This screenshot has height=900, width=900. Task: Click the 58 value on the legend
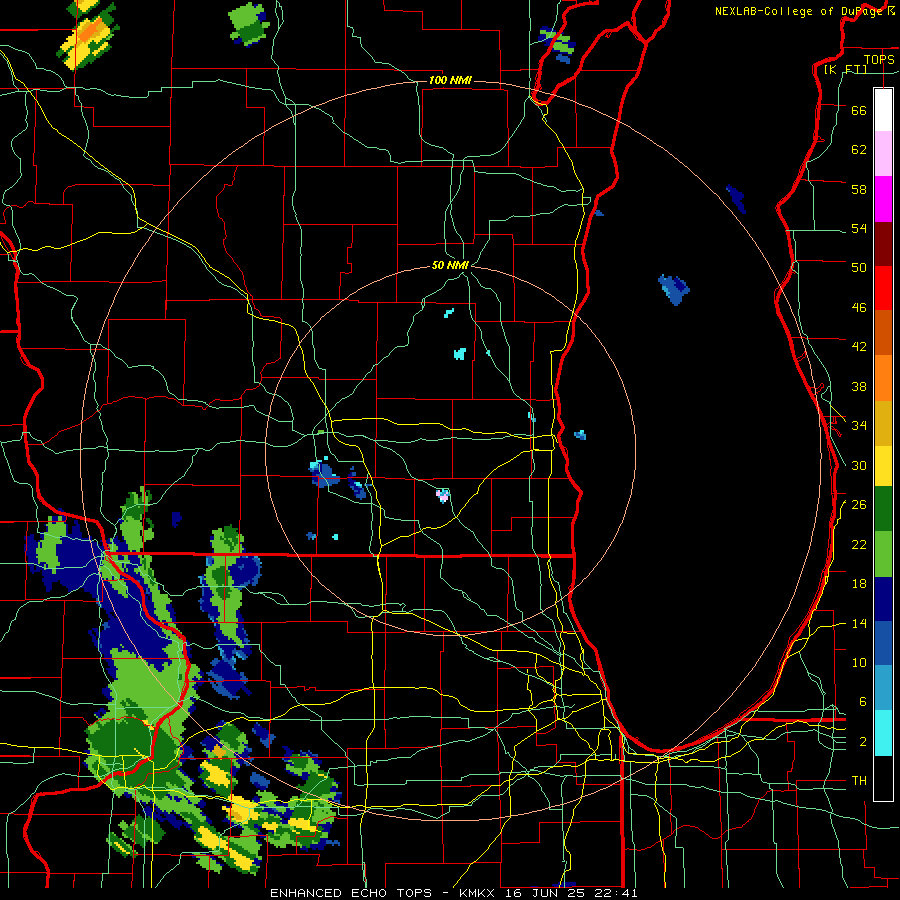(x=859, y=189)
